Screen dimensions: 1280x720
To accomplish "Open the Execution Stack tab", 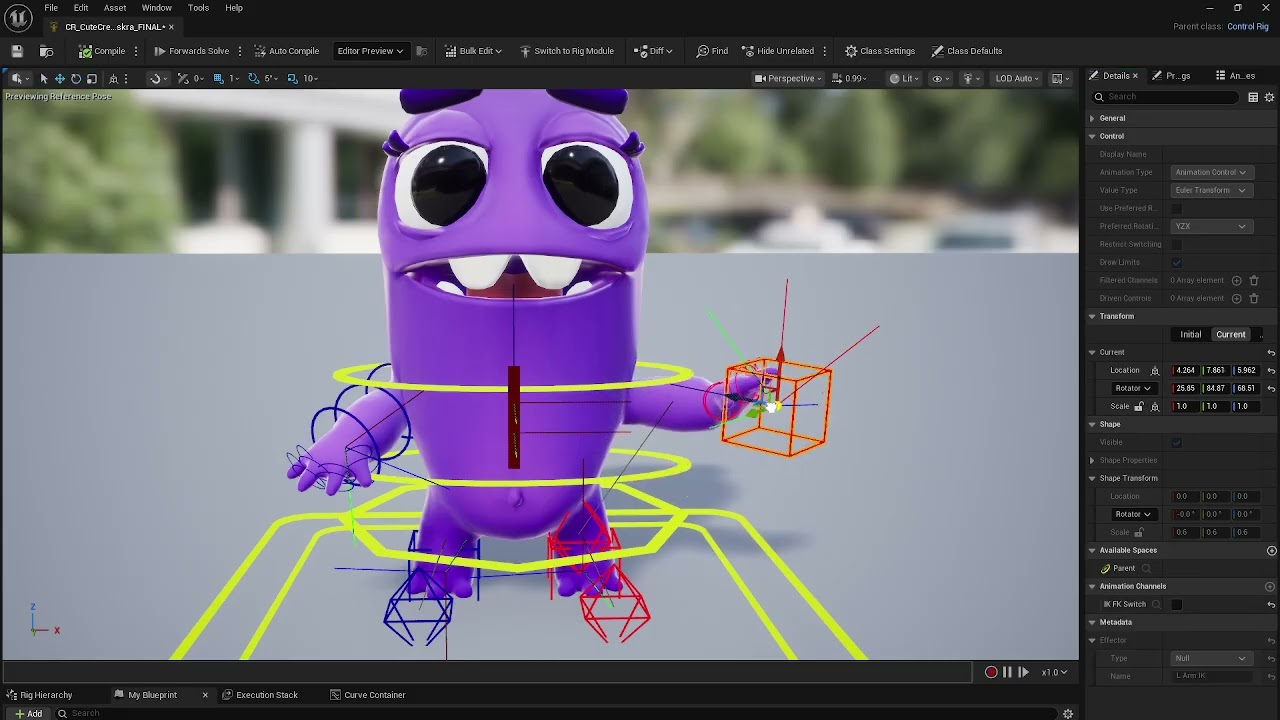I will click(260, 695).
